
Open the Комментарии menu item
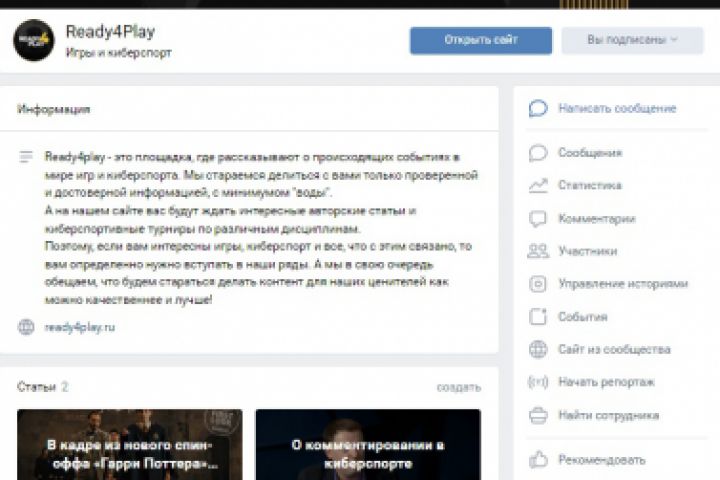596,219
